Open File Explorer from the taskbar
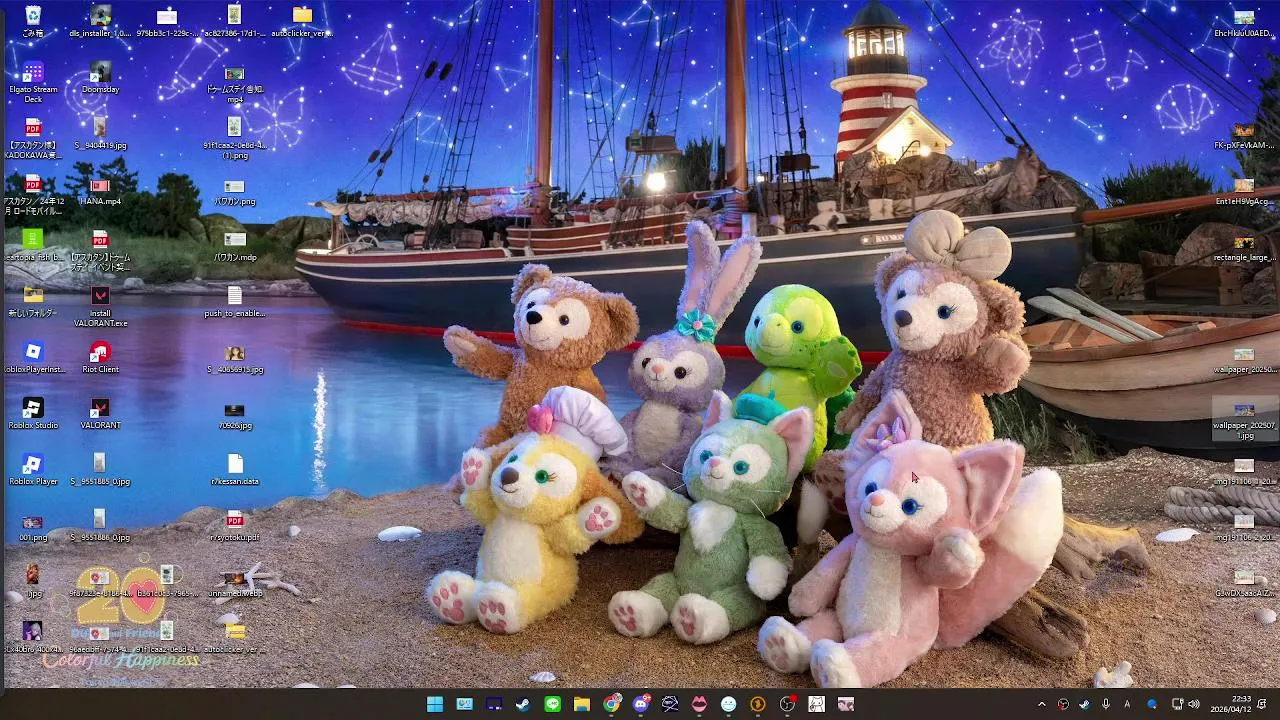This screenshot has width=1280, height=720. (x=581, y=704)
